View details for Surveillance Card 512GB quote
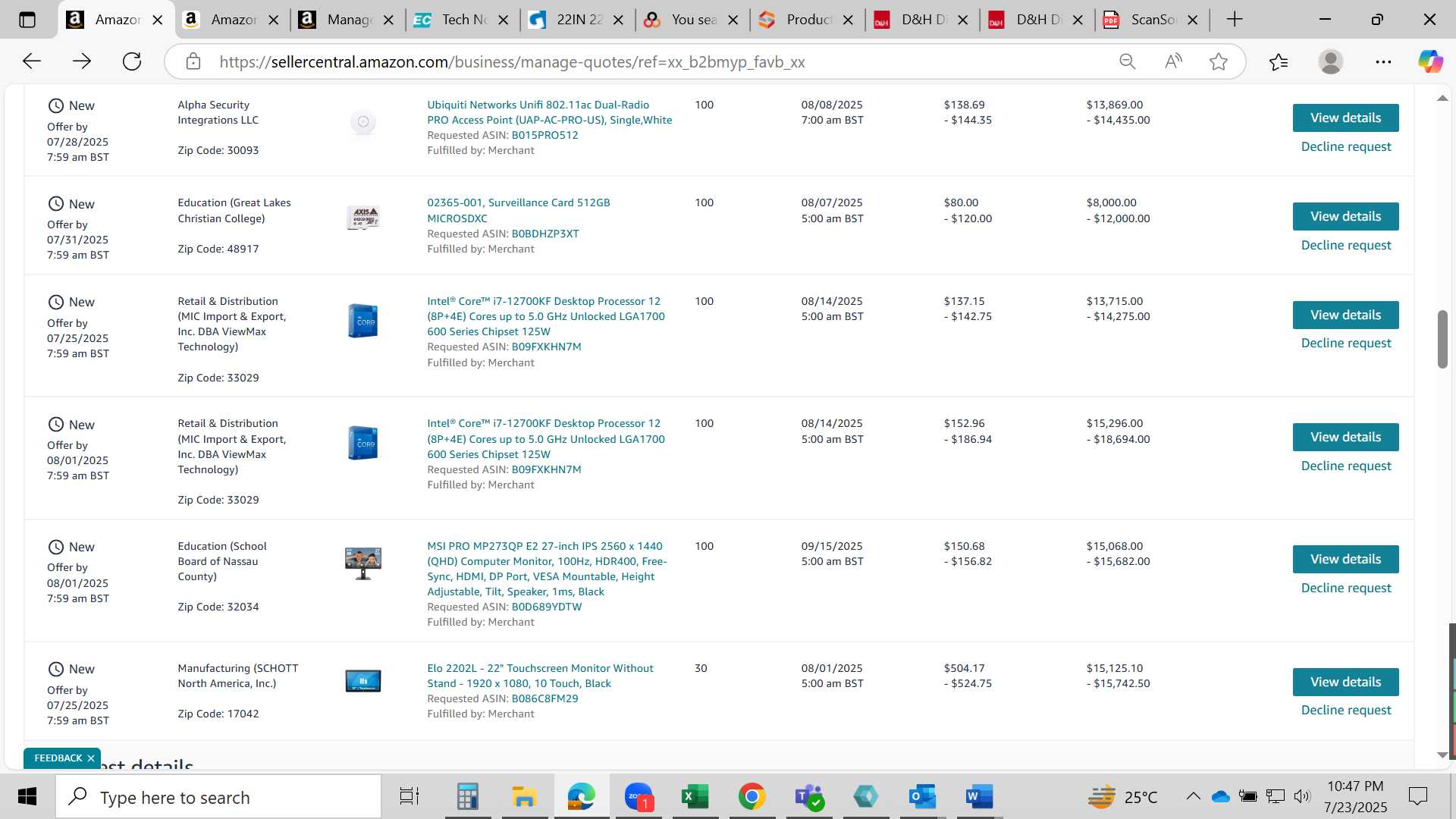Image resolution: width=1456 pixels, height=819 pixels. [x=1345, y=216]
